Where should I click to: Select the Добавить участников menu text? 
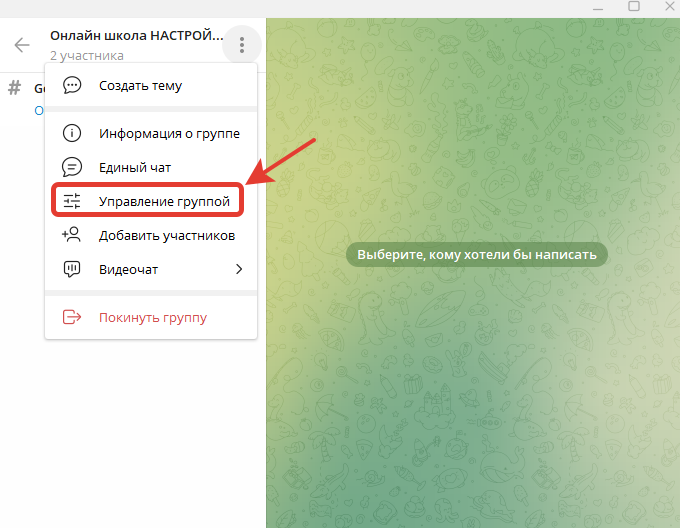[x=166, y=235]
